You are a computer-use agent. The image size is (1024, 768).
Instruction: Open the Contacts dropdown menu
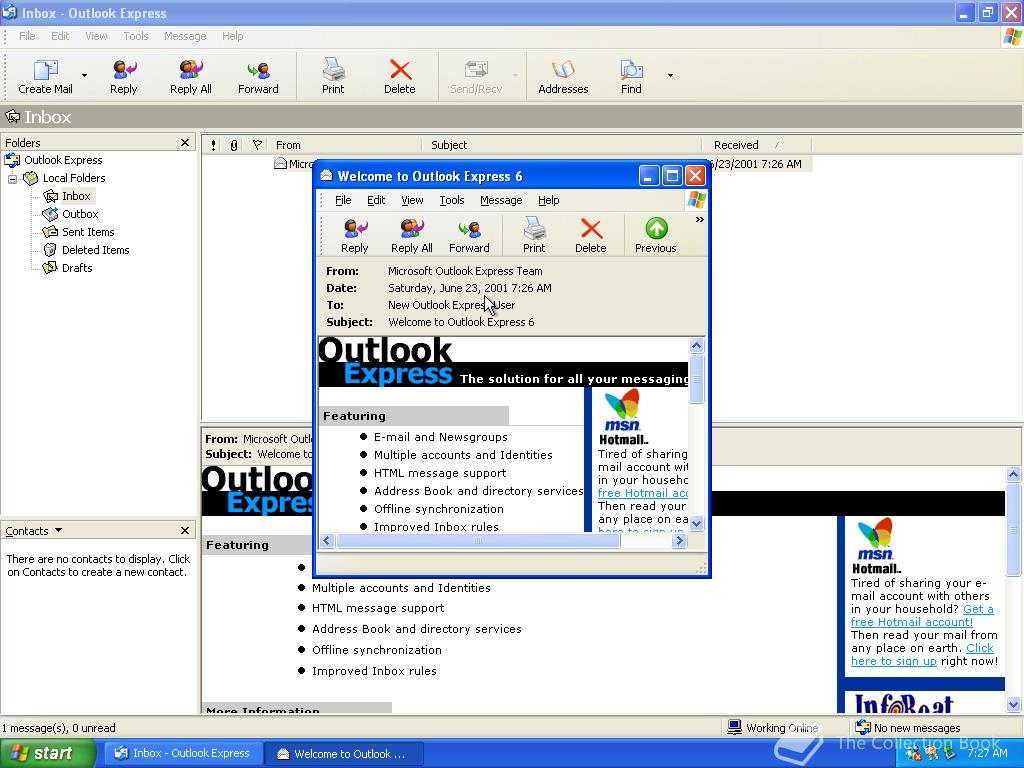click(33, 531)
